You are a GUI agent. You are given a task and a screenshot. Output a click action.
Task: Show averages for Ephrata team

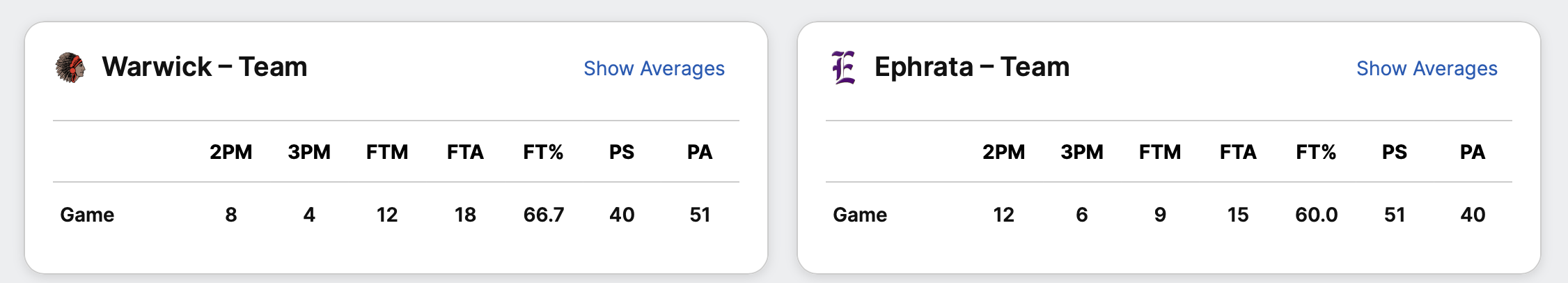(x=1427, y=68)
